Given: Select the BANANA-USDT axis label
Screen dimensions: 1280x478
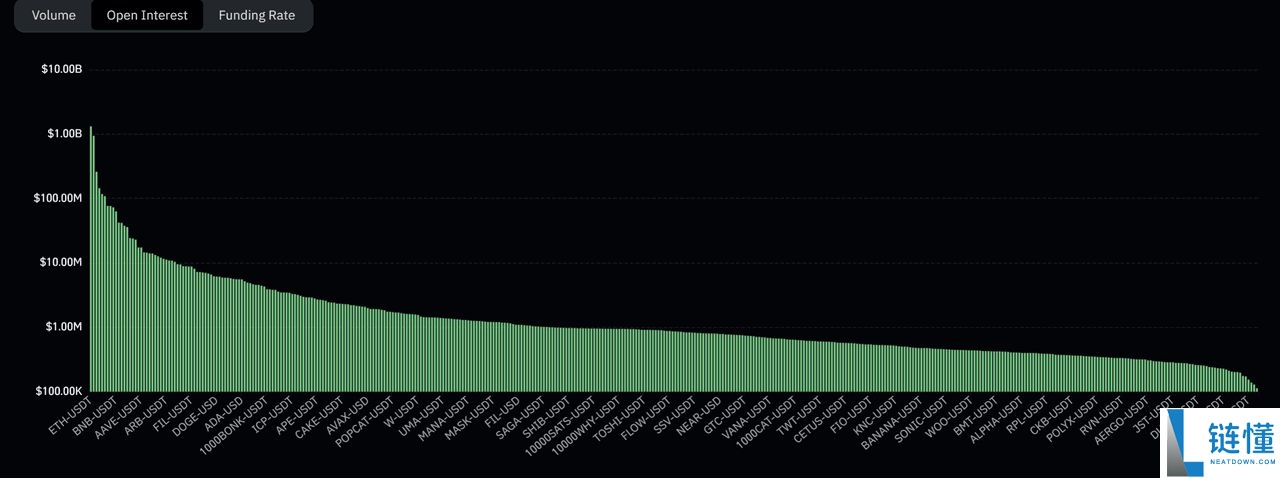Looking at the screenshot, I should (892, 421).
